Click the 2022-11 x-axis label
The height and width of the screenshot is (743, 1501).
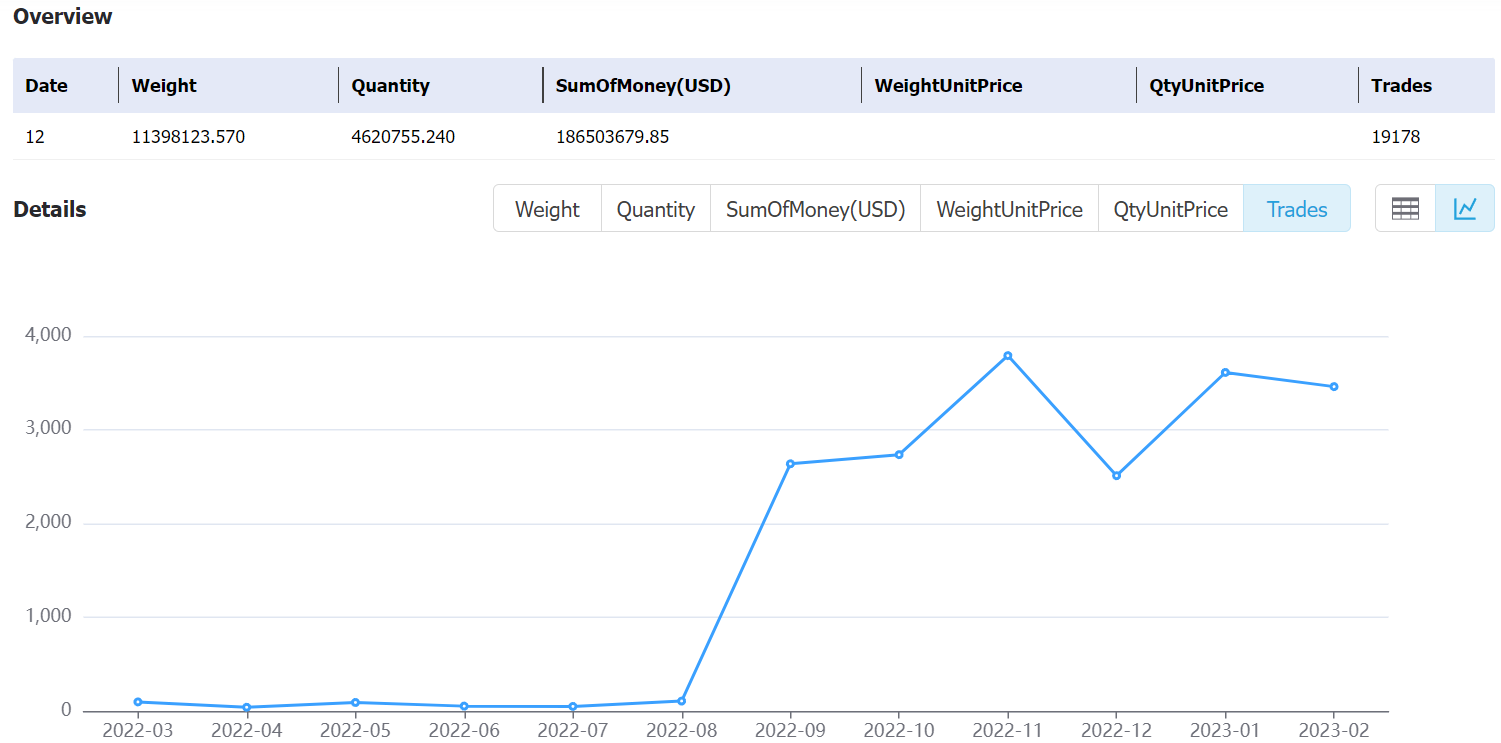[1008, 731]
